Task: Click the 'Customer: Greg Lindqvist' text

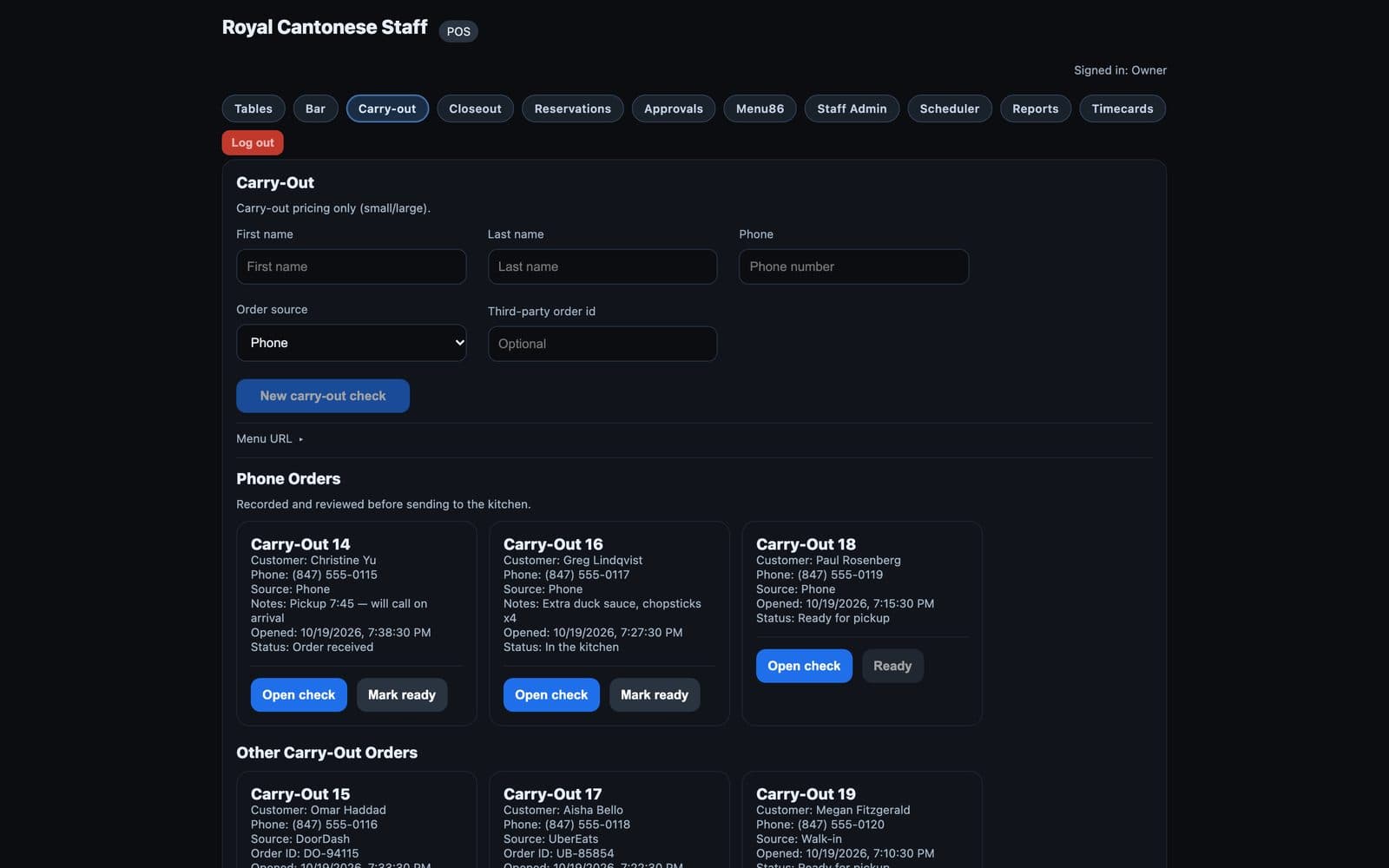Action: [x=573, y=560]
